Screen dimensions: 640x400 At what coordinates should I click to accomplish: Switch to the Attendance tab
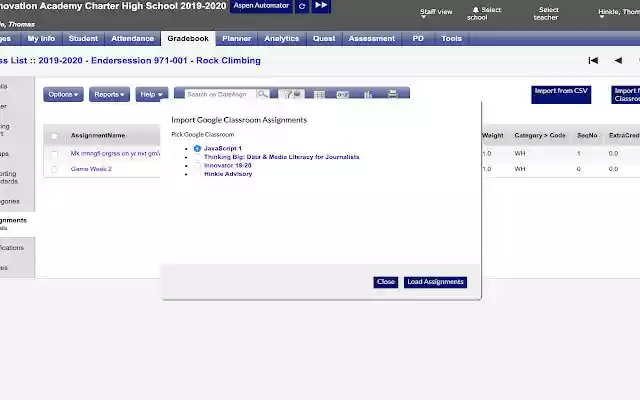point(133,38)
